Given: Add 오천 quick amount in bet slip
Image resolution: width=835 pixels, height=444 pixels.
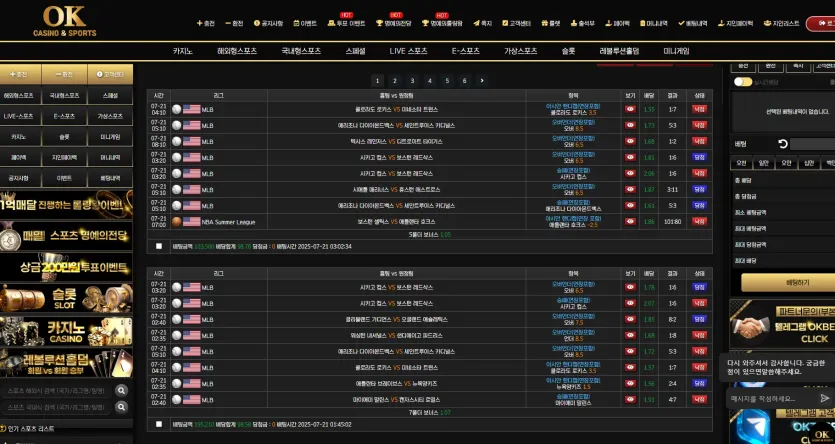Looking at the screenshot, I should pyautogui.click(x=742, y=163).
